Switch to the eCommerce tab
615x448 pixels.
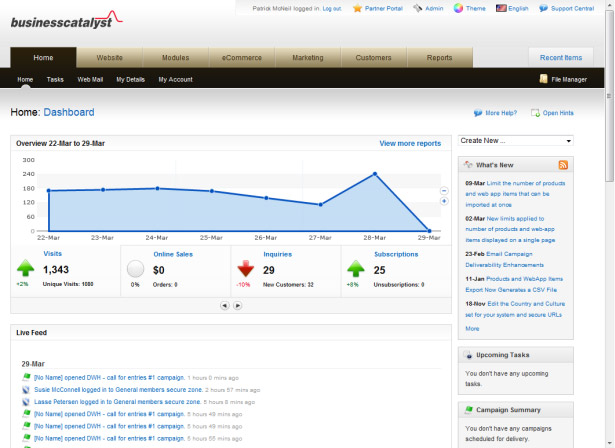click(x=242, y=58)
